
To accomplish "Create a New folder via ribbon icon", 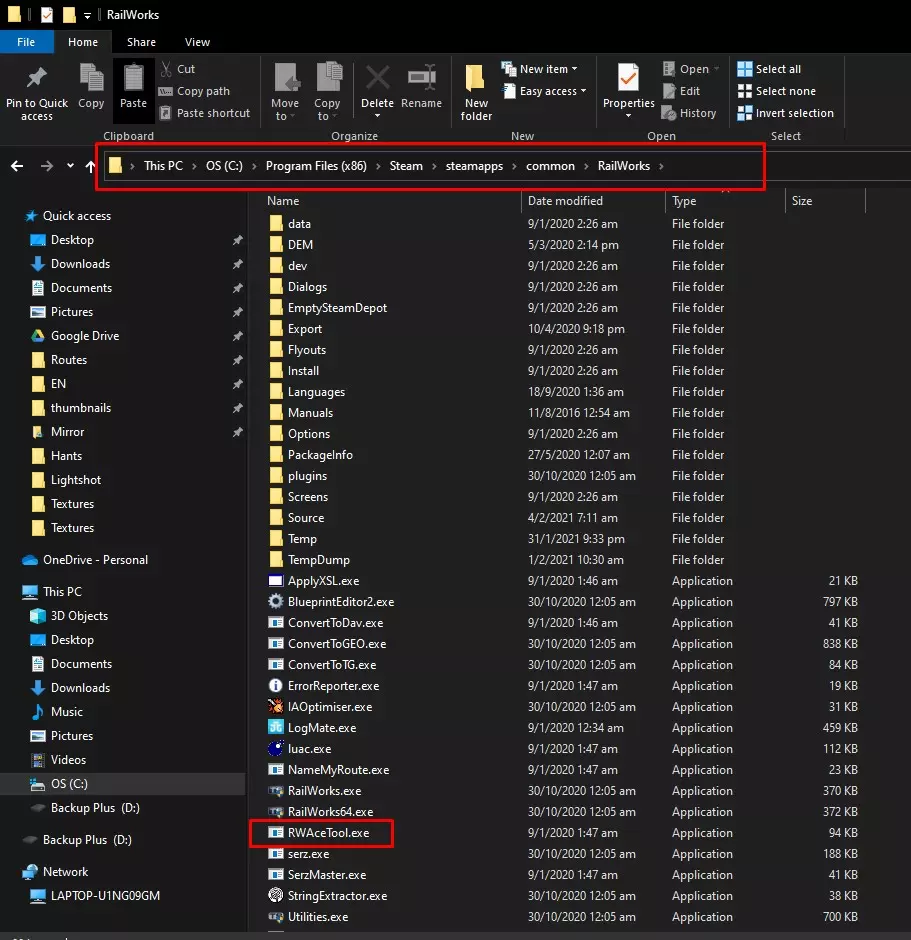I will click(476, 80).
